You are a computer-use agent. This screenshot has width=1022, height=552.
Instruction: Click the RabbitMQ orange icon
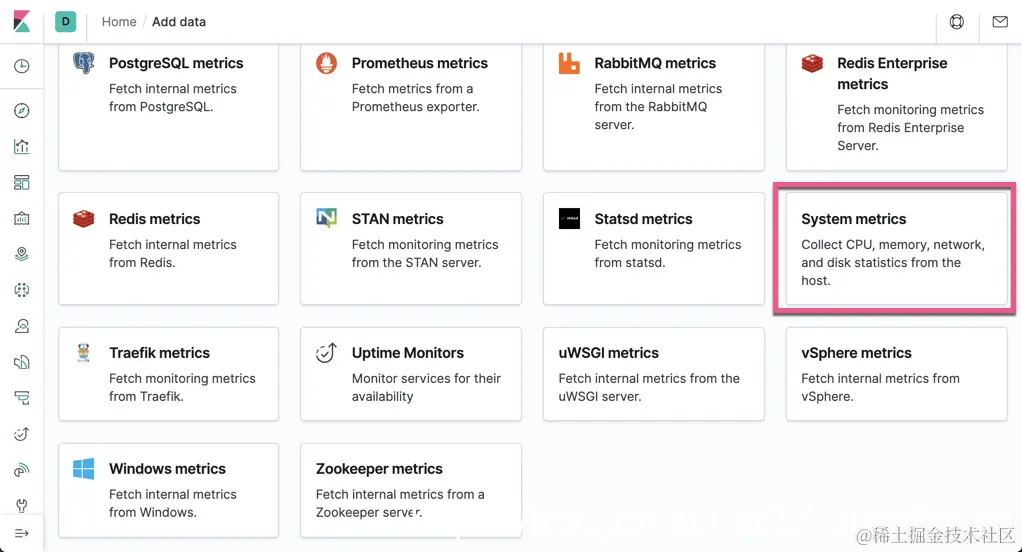coord(569,63)
